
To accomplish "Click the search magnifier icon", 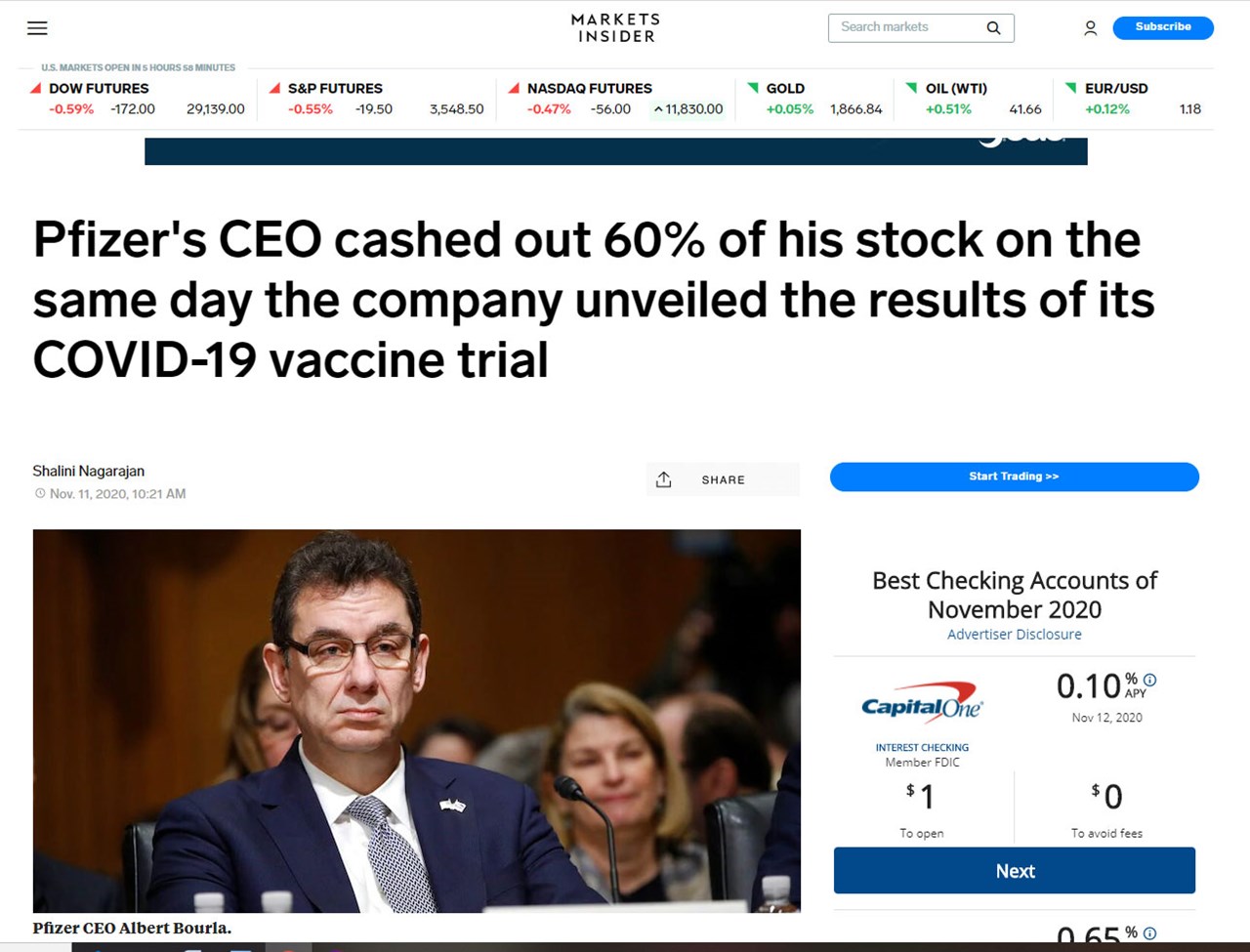I will click(993, 28).
